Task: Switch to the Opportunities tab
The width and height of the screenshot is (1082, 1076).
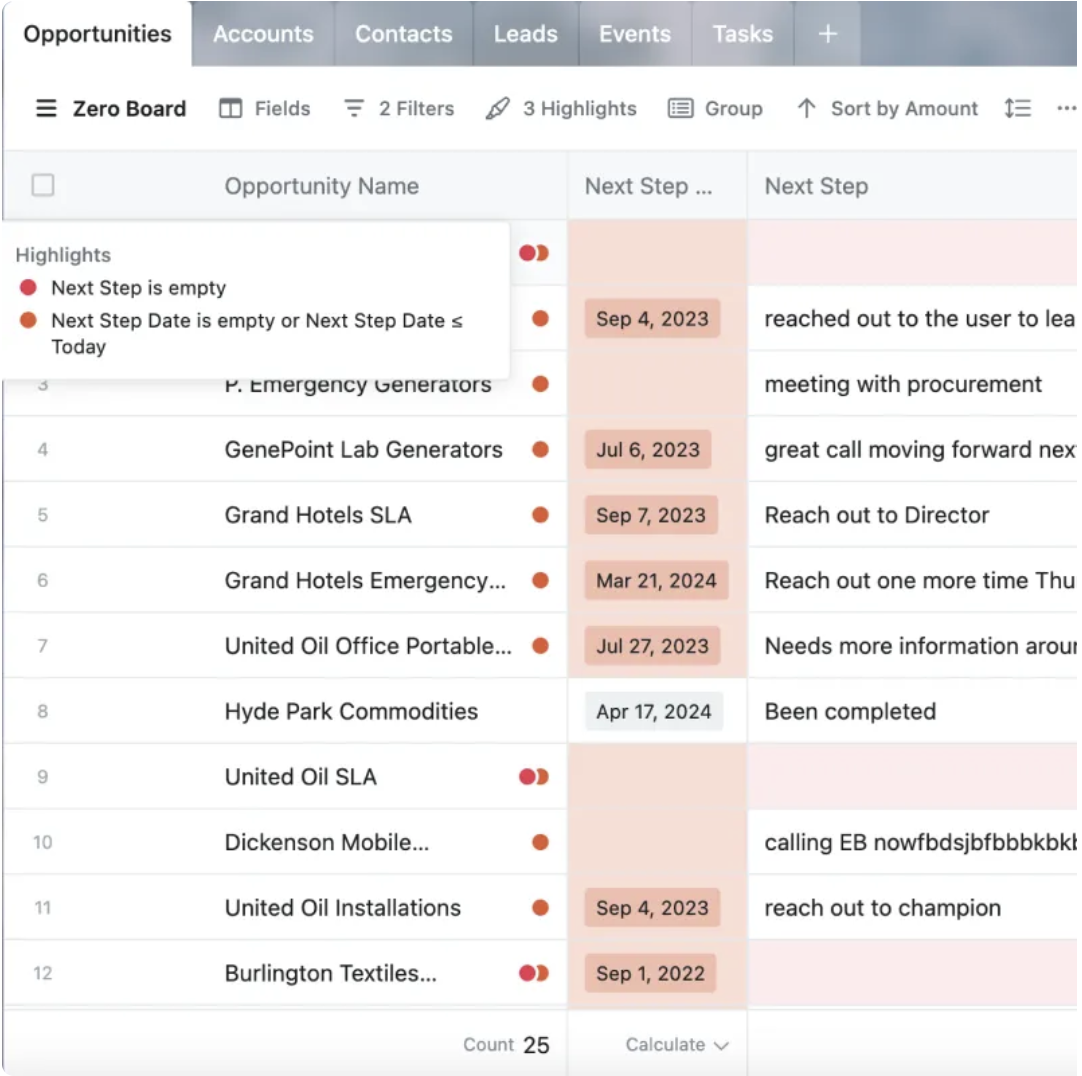Action: point(97,34)
